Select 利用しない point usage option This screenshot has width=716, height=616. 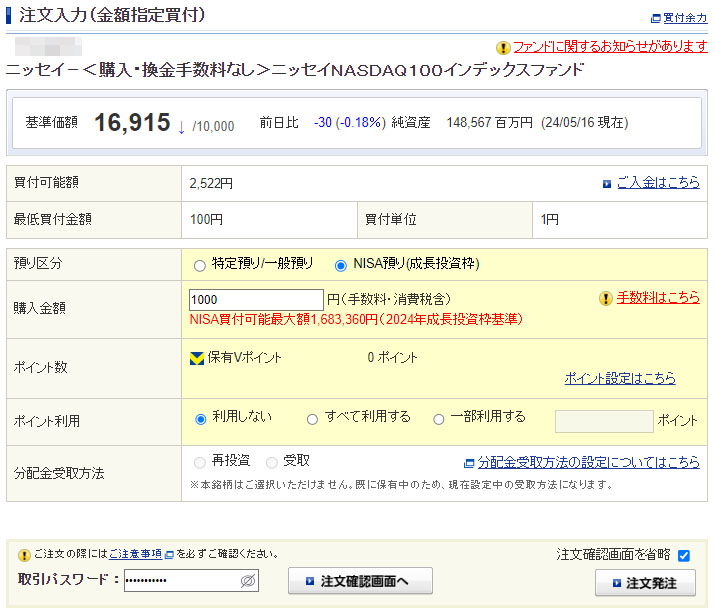point(201,419)
